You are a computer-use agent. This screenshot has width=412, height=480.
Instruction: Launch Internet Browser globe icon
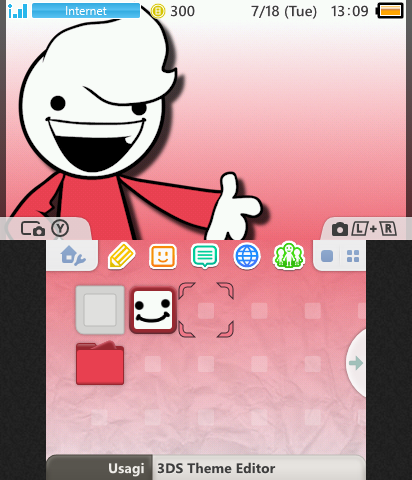coord(247,256)
